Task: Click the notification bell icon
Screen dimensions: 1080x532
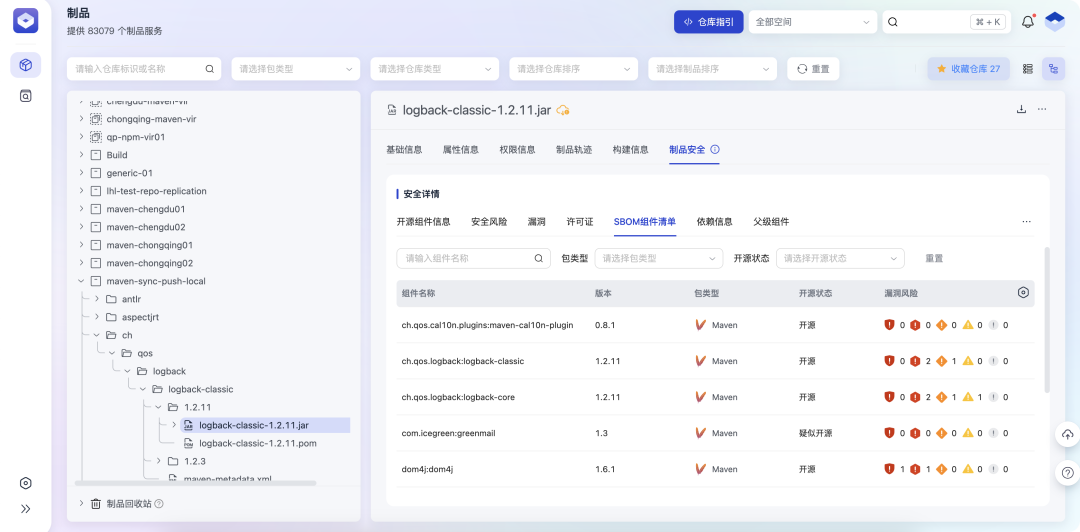Action: coord(1027,22)
